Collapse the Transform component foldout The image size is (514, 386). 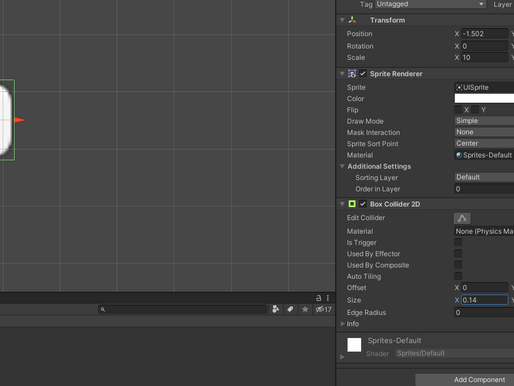(x=342, y=20)
